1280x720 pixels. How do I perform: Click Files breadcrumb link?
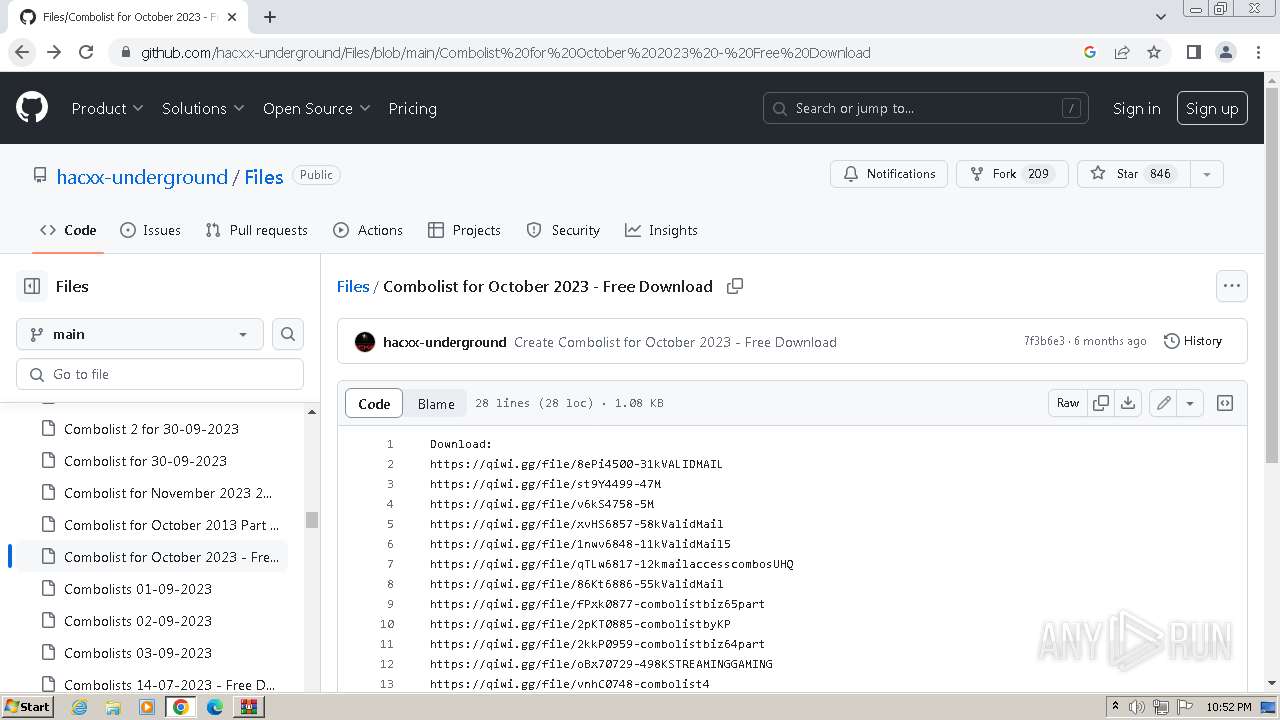click(353, 286)
